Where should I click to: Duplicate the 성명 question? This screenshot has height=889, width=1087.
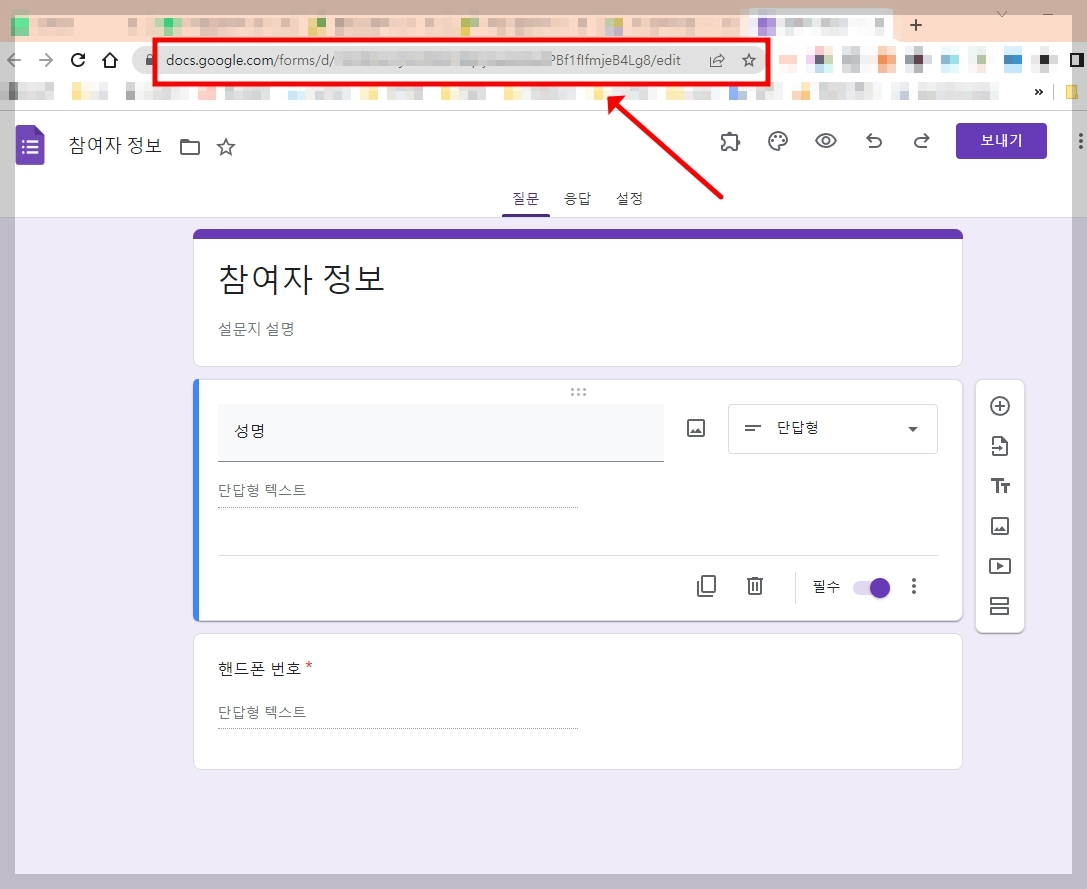tap(706, 586)
